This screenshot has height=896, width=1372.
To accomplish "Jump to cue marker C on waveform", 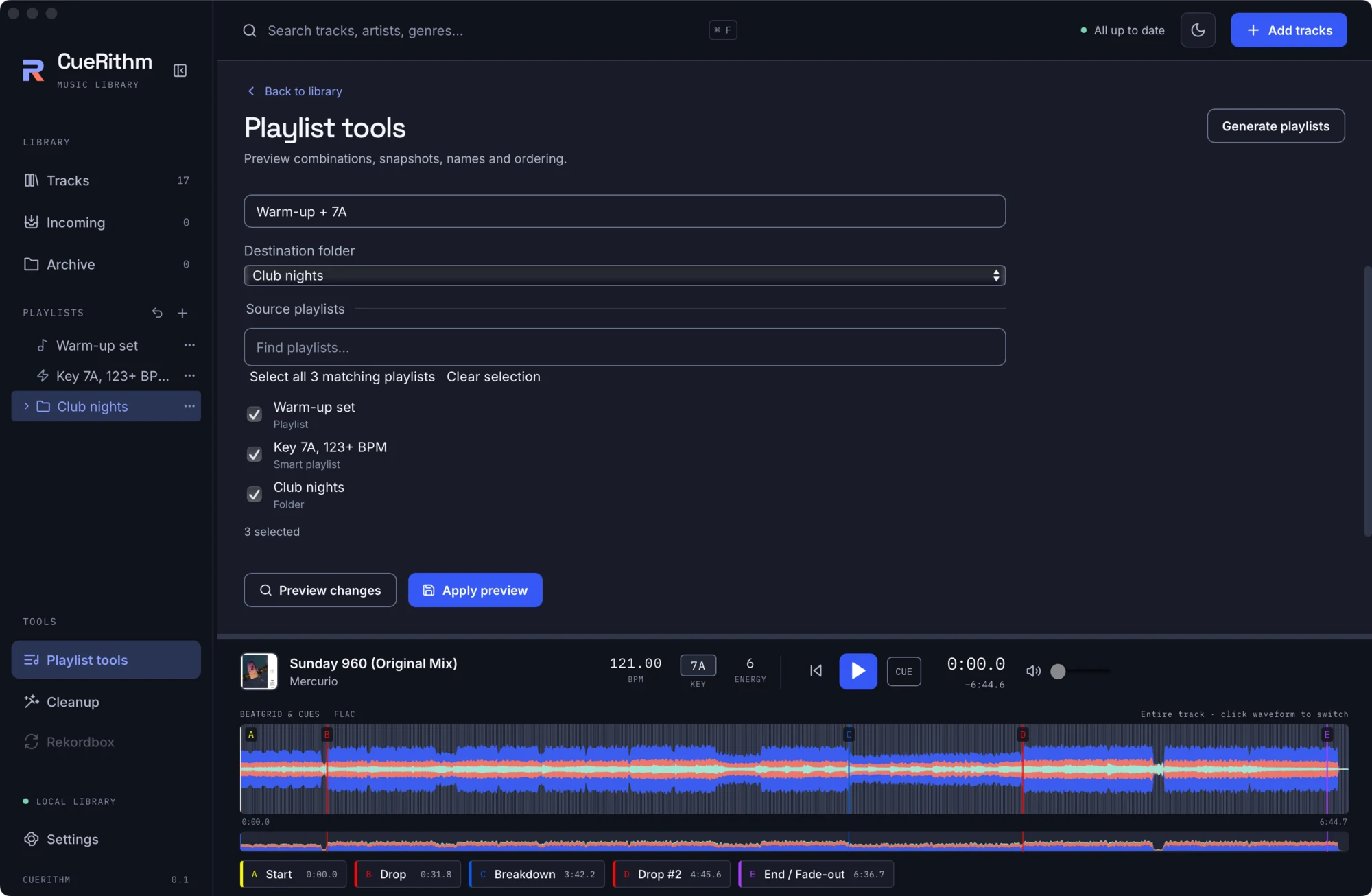I will point(849,735).
